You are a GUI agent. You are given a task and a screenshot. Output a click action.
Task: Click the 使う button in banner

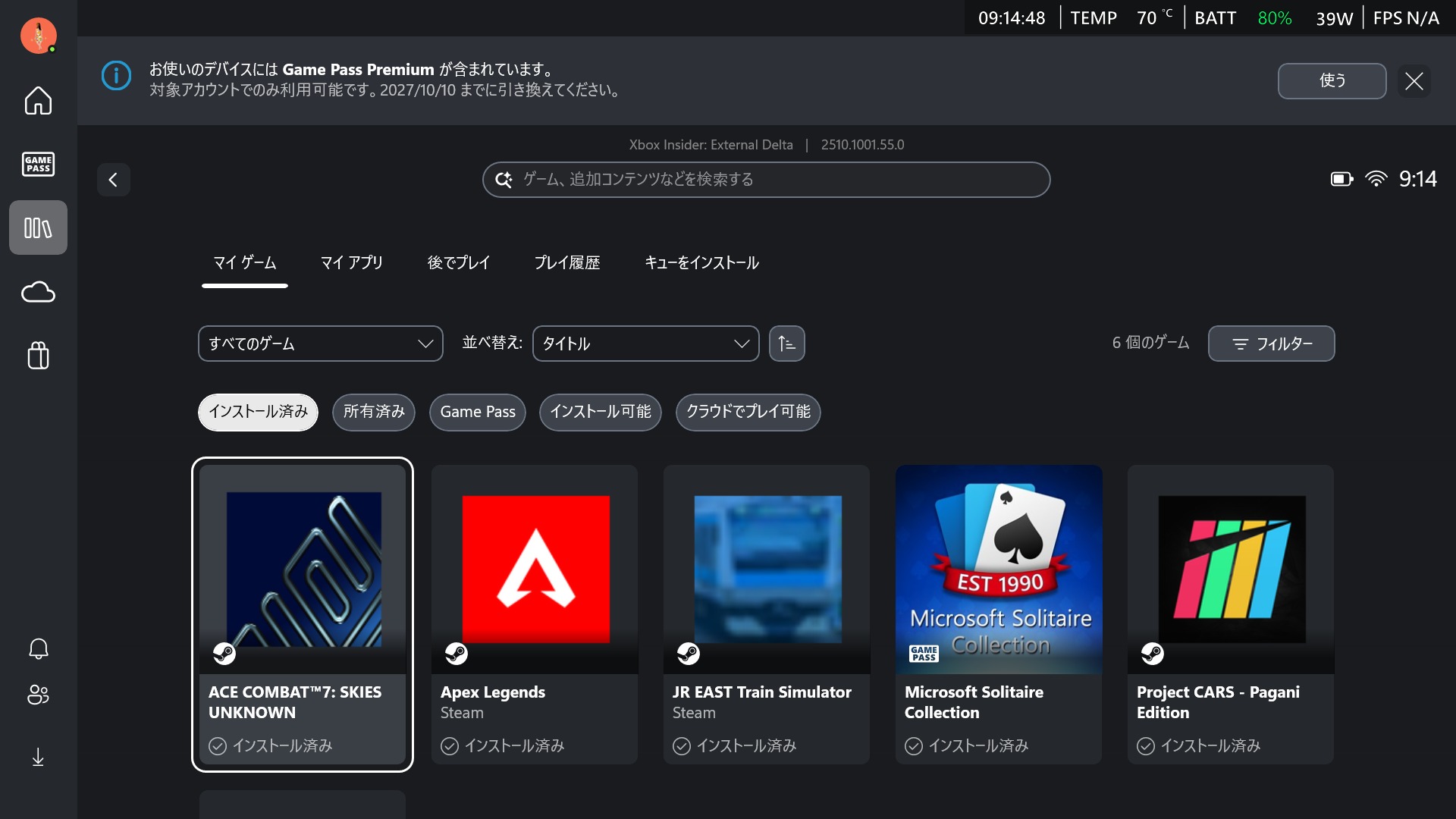coord(1332,80)
